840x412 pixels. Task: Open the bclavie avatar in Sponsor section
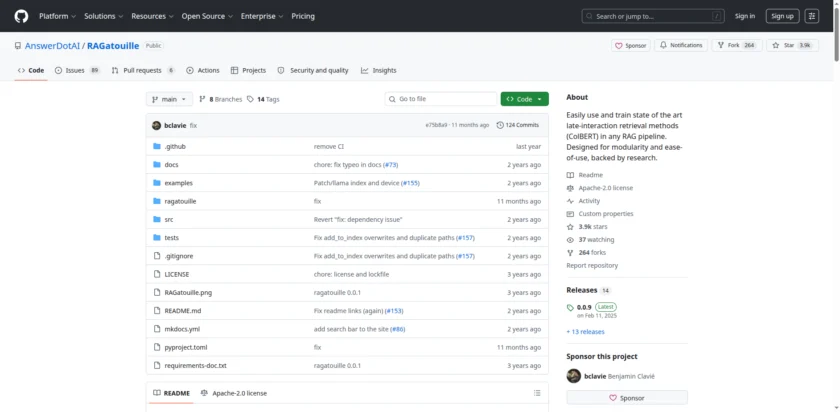(x=573, y=376)
